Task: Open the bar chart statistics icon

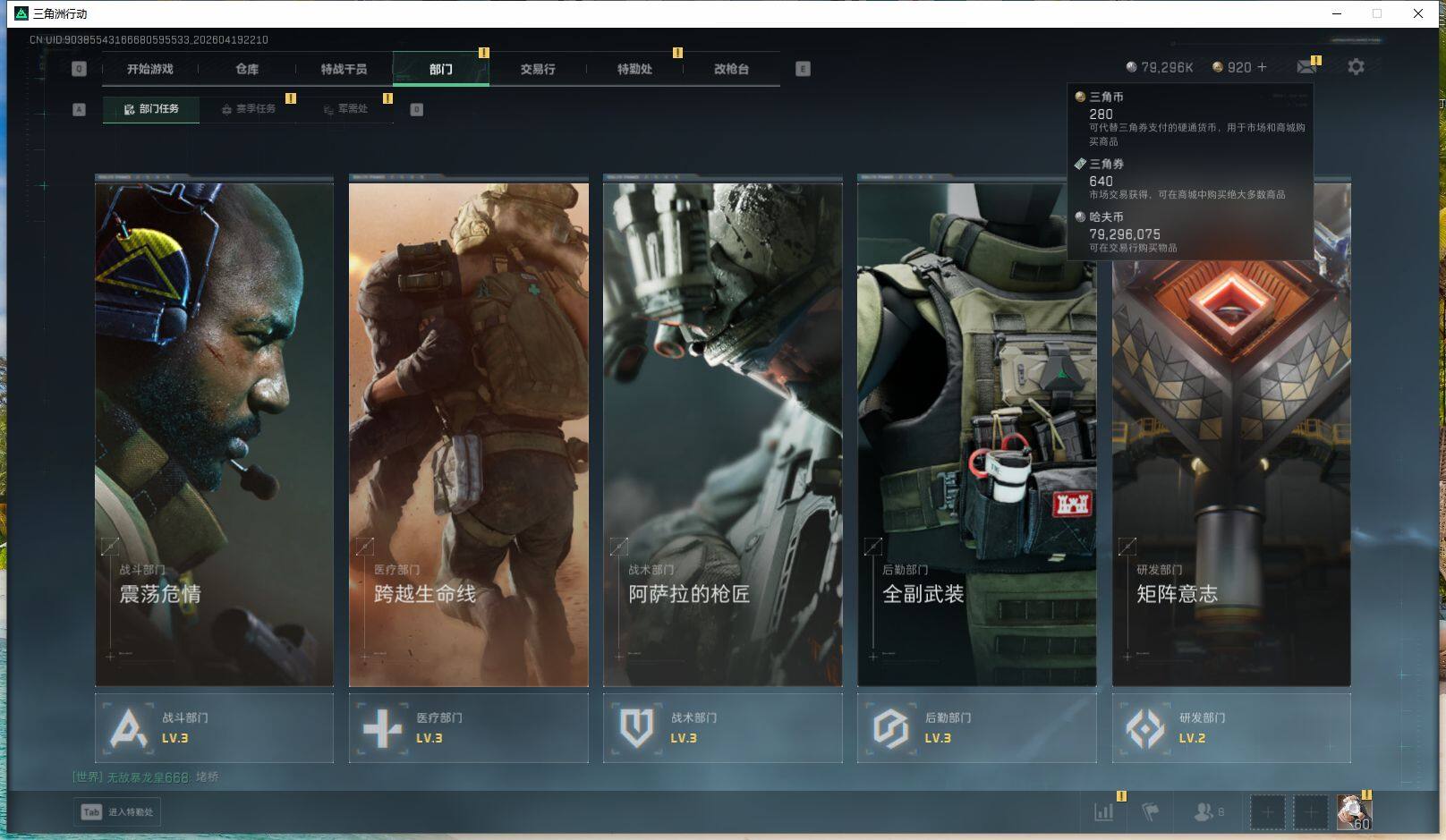Action: tap(1104, 811)
